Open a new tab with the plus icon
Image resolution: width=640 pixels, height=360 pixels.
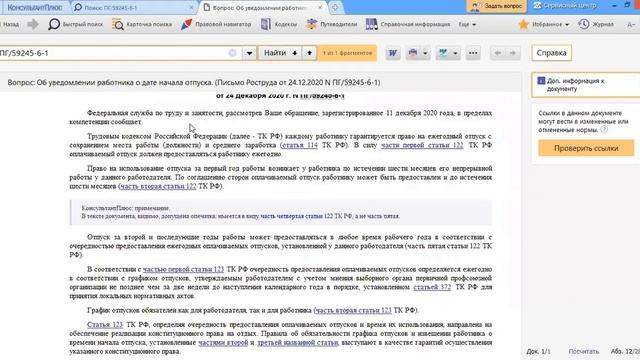pos(335,7)
